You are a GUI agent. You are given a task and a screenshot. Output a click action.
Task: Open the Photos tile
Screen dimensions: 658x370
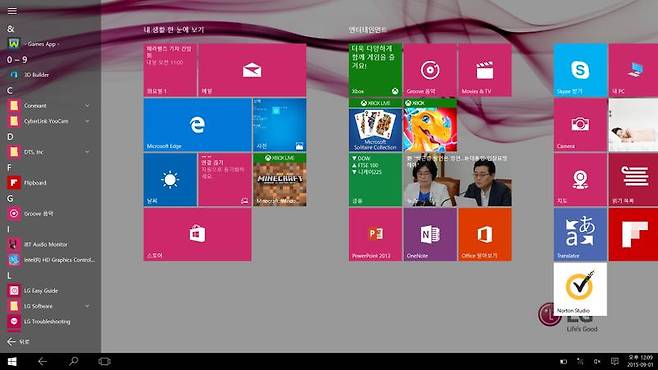pos(279,125)
